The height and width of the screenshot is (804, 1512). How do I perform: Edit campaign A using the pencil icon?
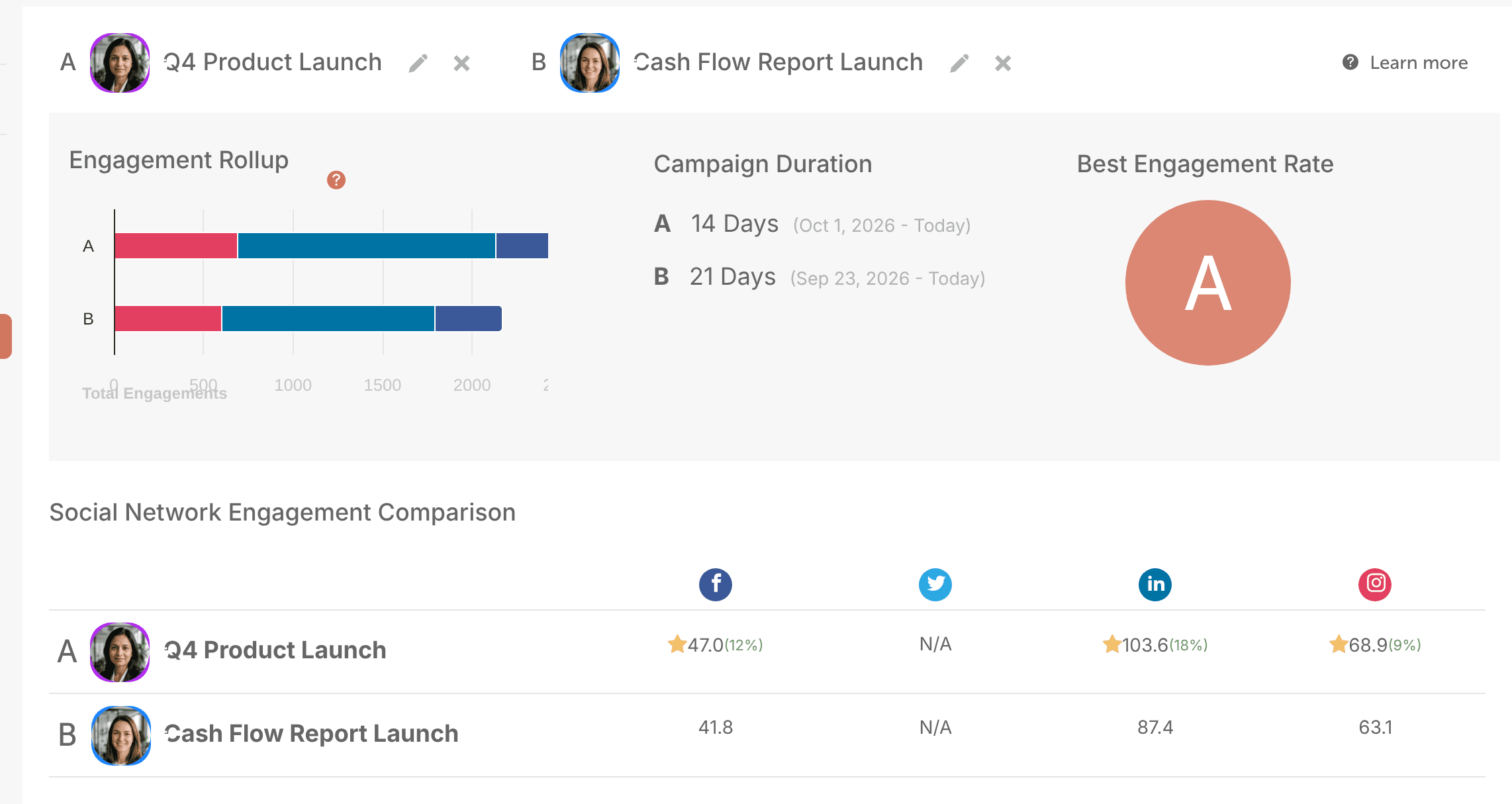point(418,64)
